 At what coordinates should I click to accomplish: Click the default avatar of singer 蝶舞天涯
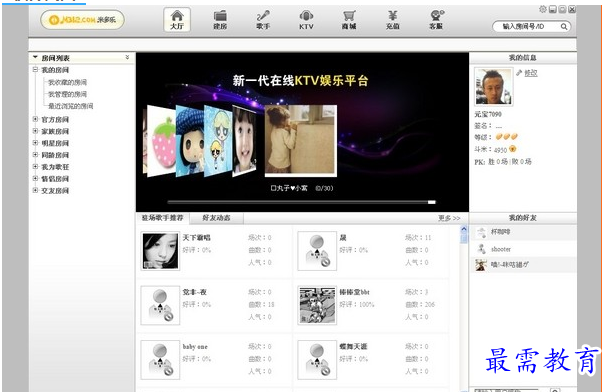(317, 360)
